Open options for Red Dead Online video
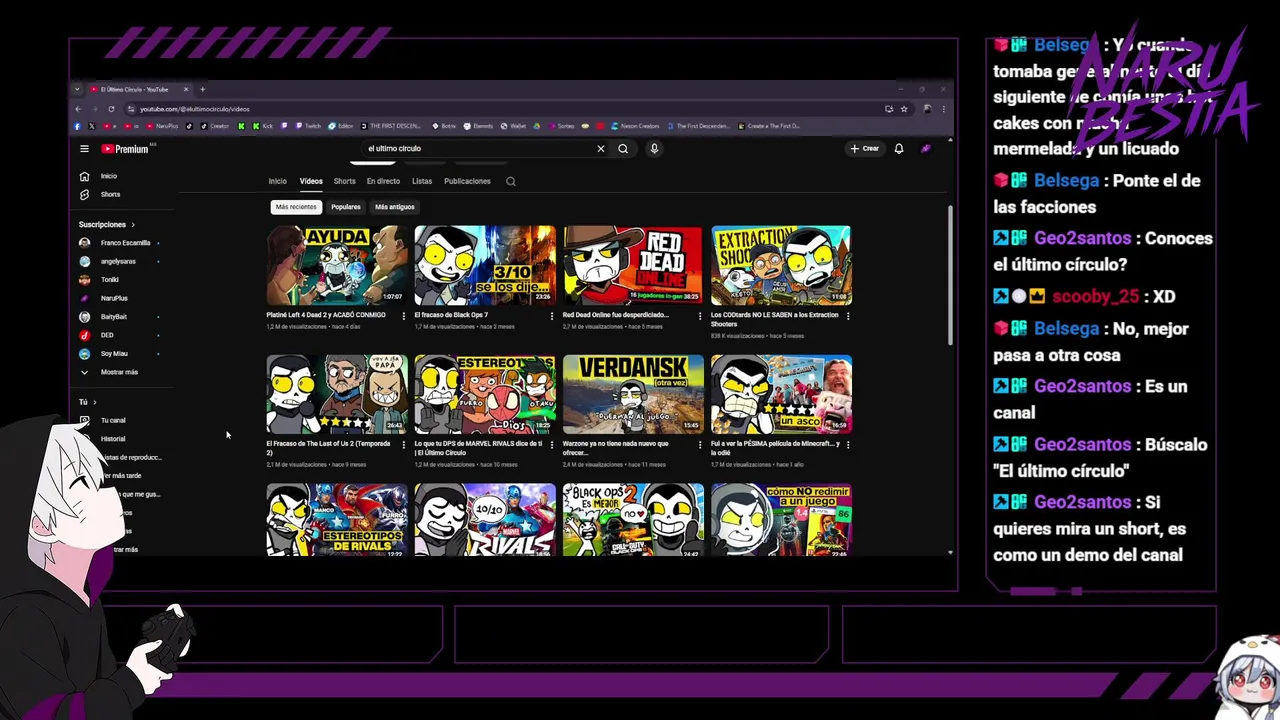Viewport: 1280px width, 720px height. coord(700,316)
